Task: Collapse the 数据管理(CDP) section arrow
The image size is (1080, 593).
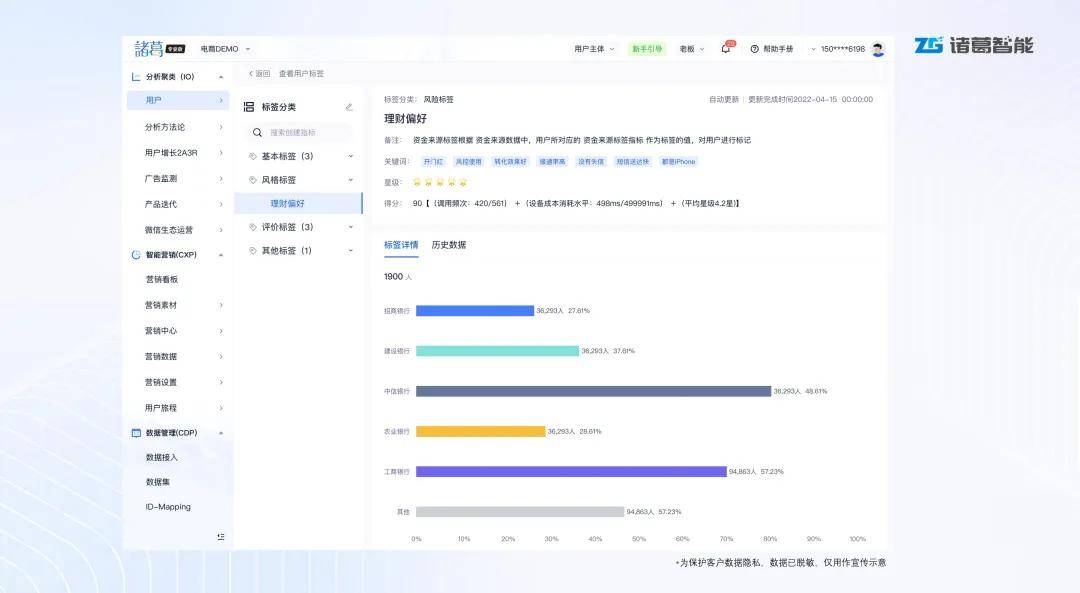Action: click(221, 433)
